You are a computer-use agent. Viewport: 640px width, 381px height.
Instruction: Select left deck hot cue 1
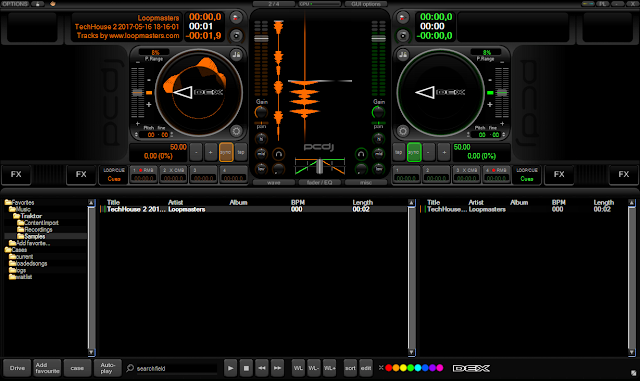[x=144, y=174]
